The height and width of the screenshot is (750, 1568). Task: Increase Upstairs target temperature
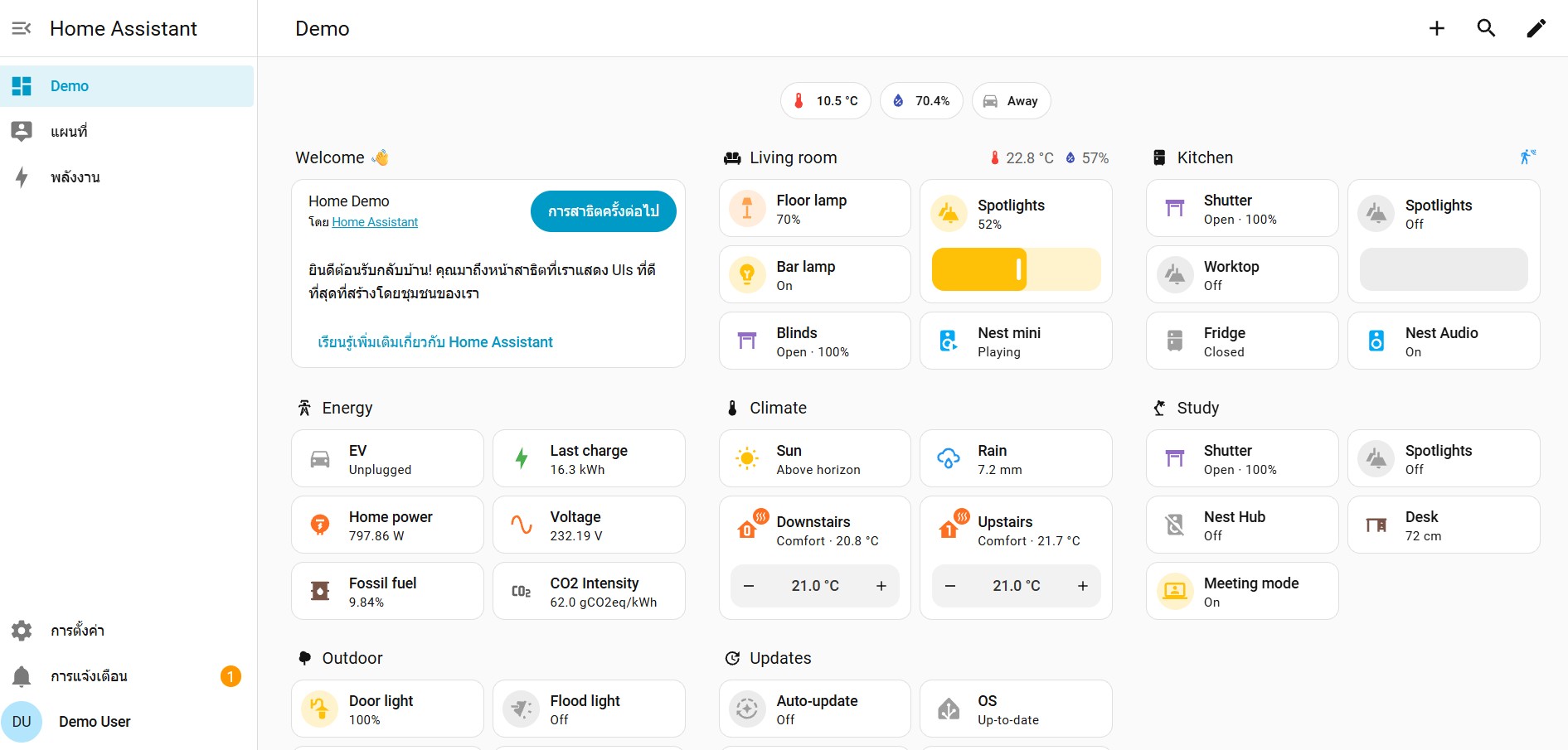coord(1083,586)
